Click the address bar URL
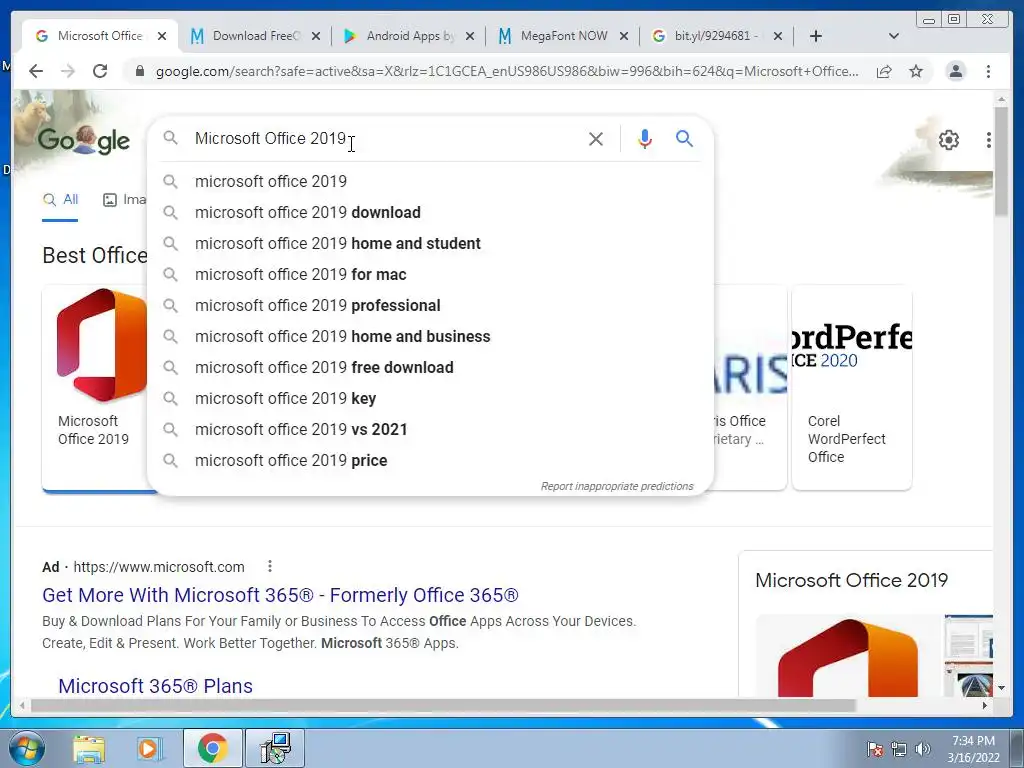 pyautogui.click(x=507, y=71)
